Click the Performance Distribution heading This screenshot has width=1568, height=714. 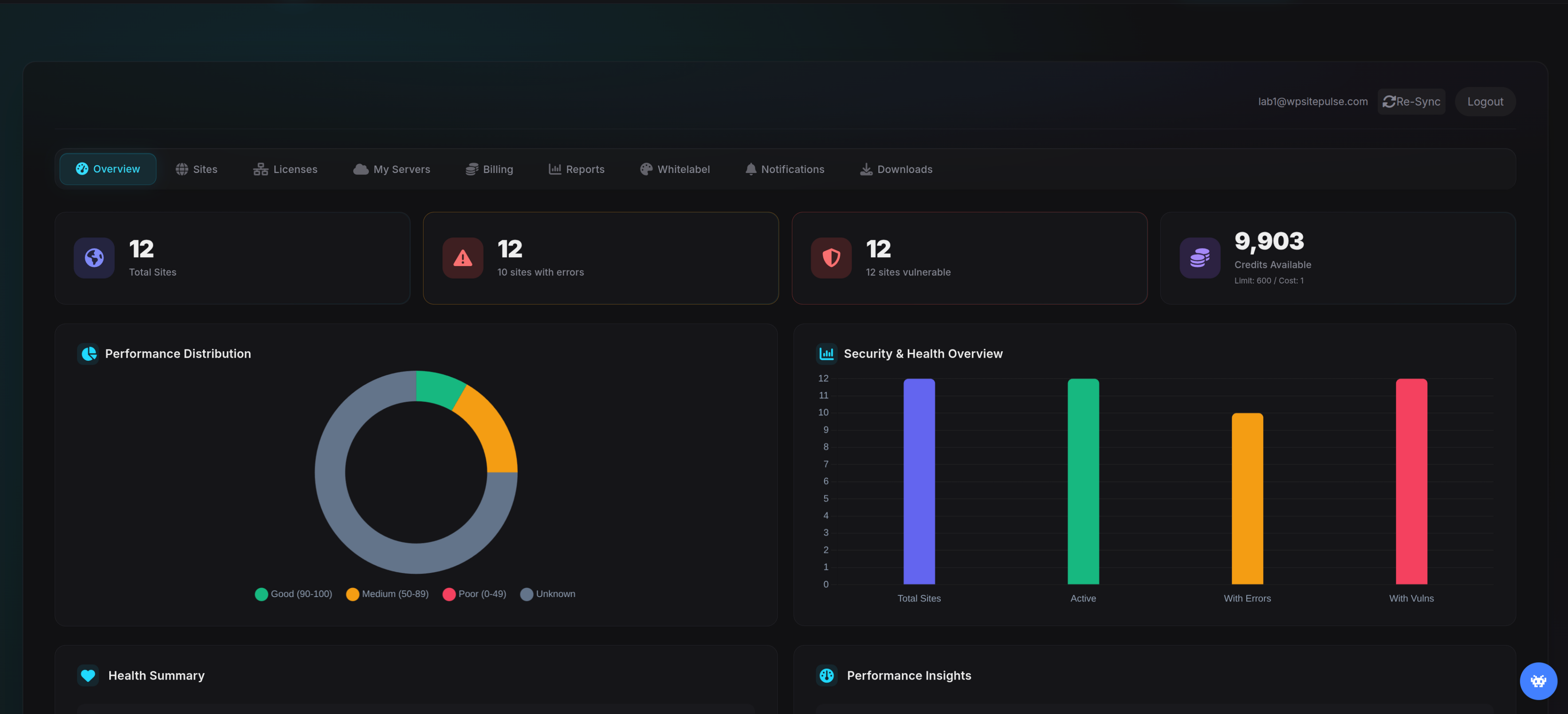coord(178,354)
